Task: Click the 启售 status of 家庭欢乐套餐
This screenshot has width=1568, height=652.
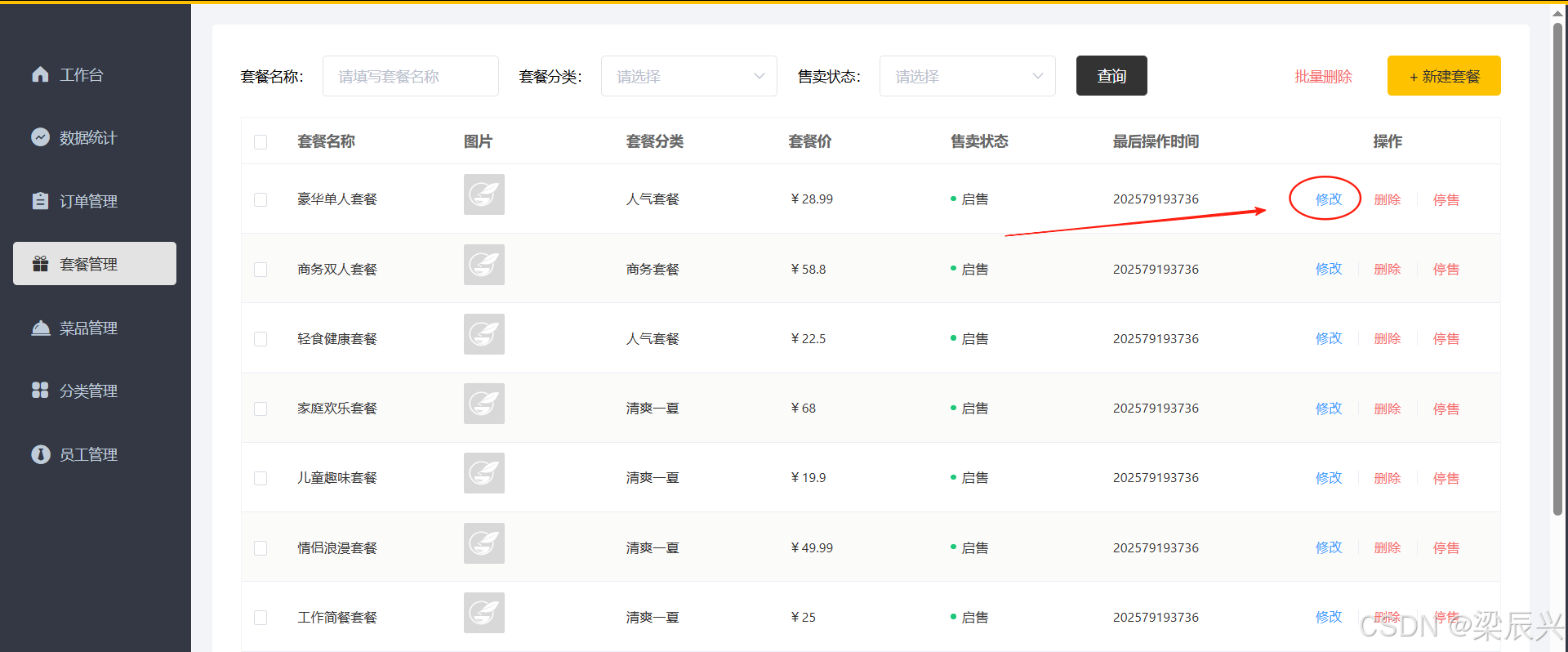Action: [969, 409]
